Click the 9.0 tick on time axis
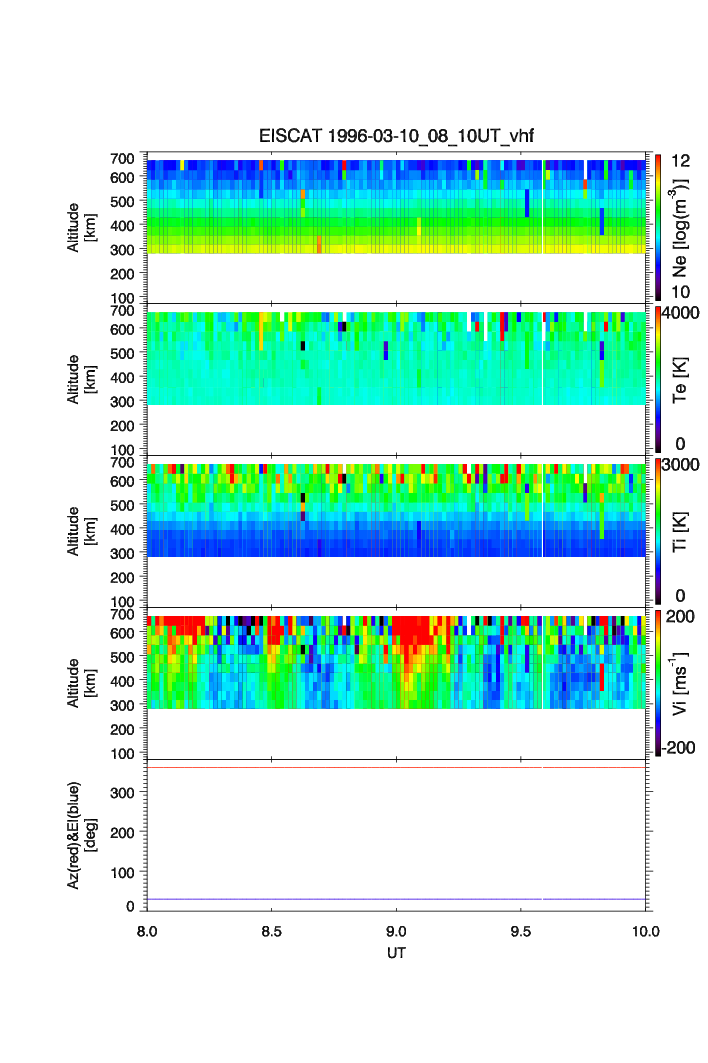This screenshot has width=708, height=1063. [x=397, y=931]
